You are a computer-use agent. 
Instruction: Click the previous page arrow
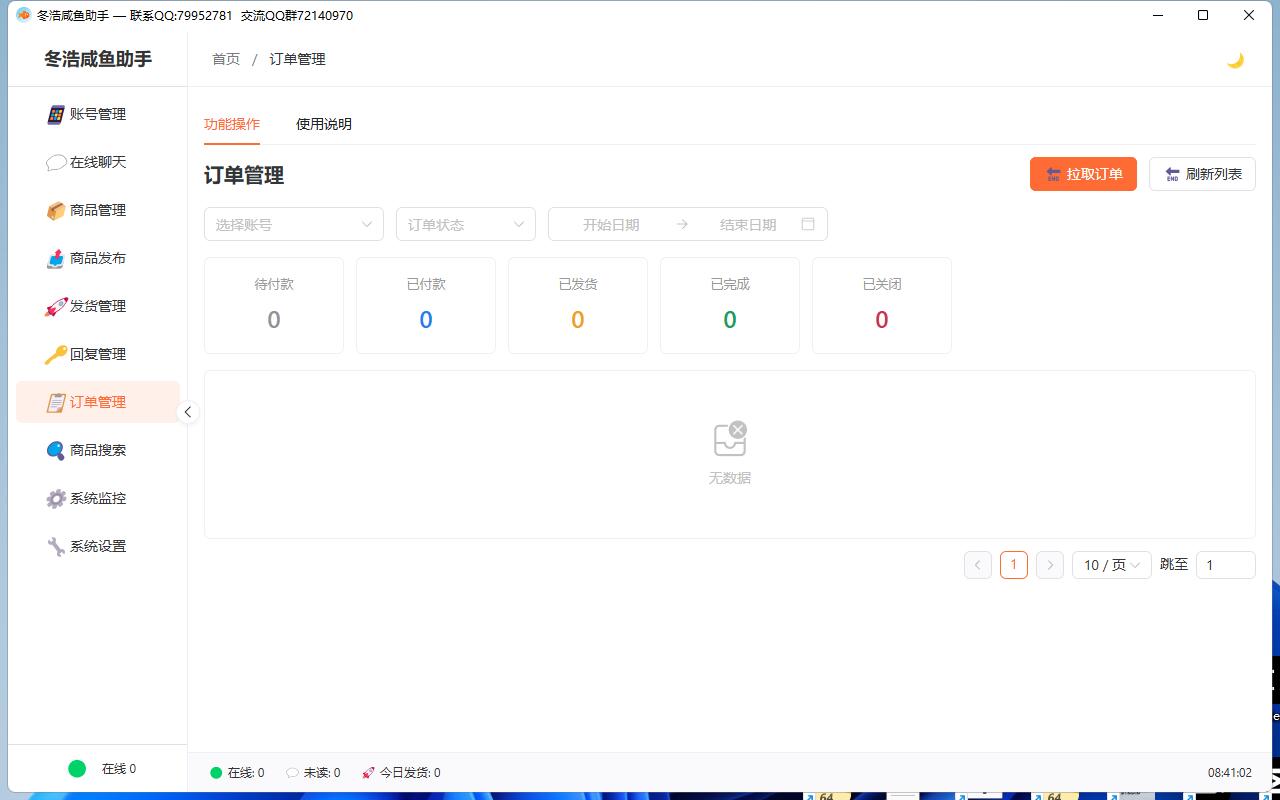[x=978, y=565]
